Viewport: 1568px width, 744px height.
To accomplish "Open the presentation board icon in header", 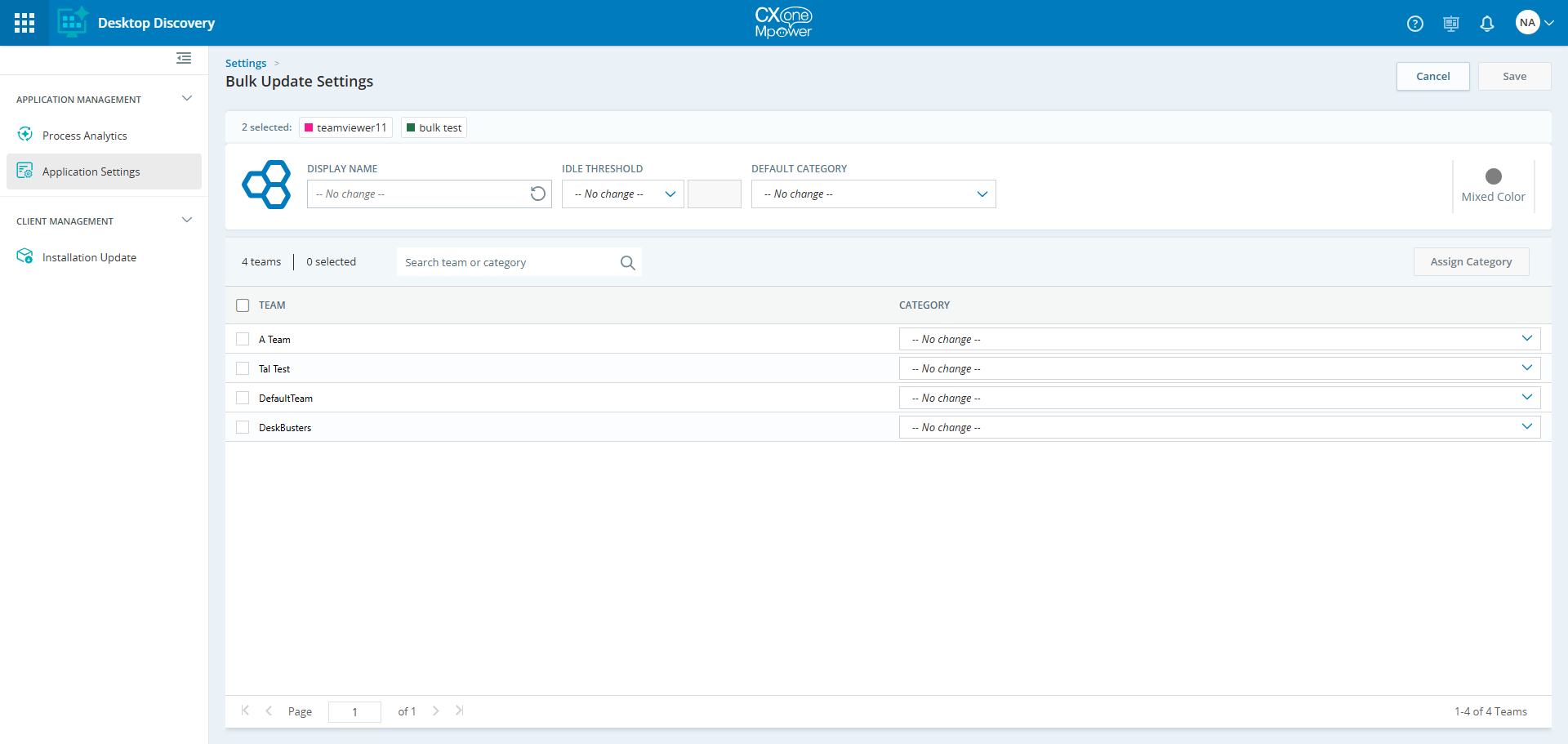I will tap(1451, 24).
